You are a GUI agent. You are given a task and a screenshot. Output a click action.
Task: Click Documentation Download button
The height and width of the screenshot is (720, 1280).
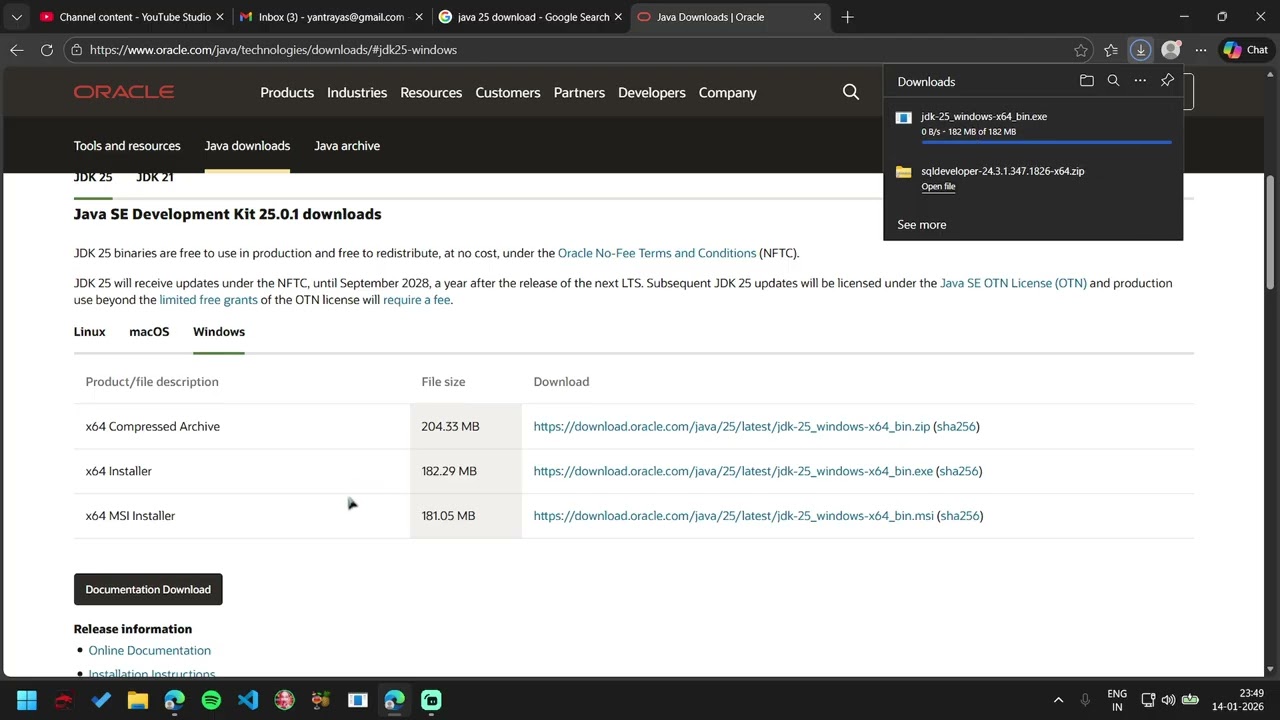pyautogui.click(x=148, y=590)
